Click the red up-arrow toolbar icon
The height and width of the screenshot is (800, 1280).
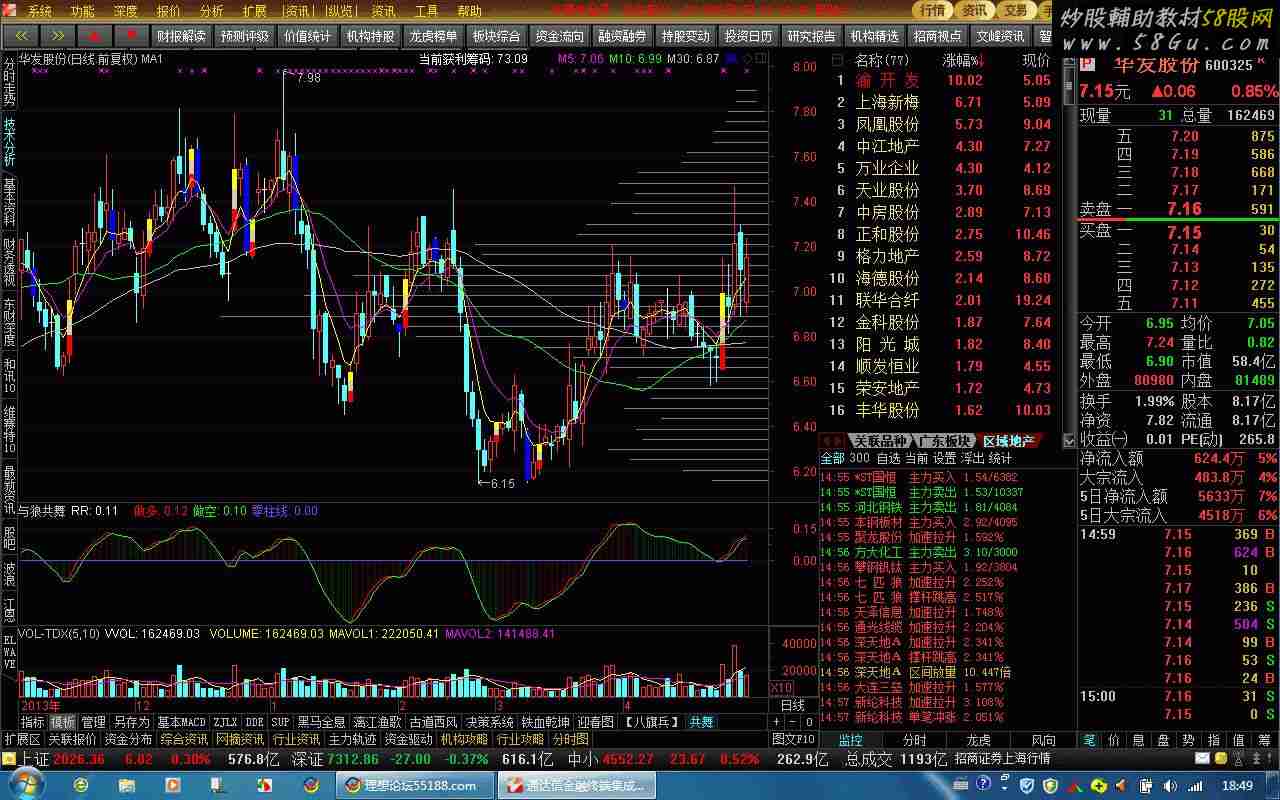93,36
